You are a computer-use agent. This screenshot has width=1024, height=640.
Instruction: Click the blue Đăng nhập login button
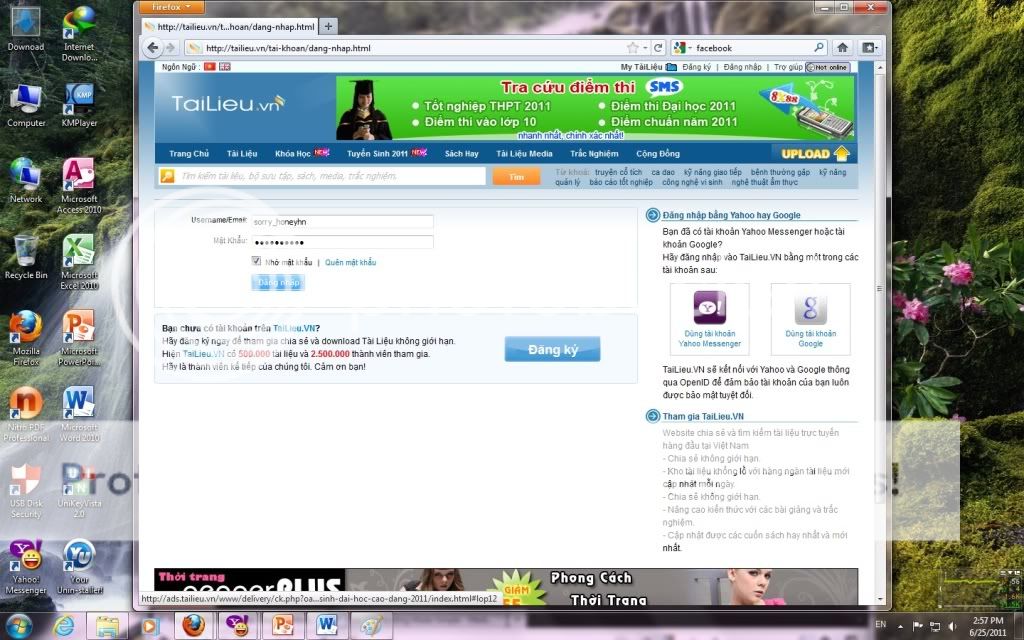pyautogui.click(x=278, y=283)
